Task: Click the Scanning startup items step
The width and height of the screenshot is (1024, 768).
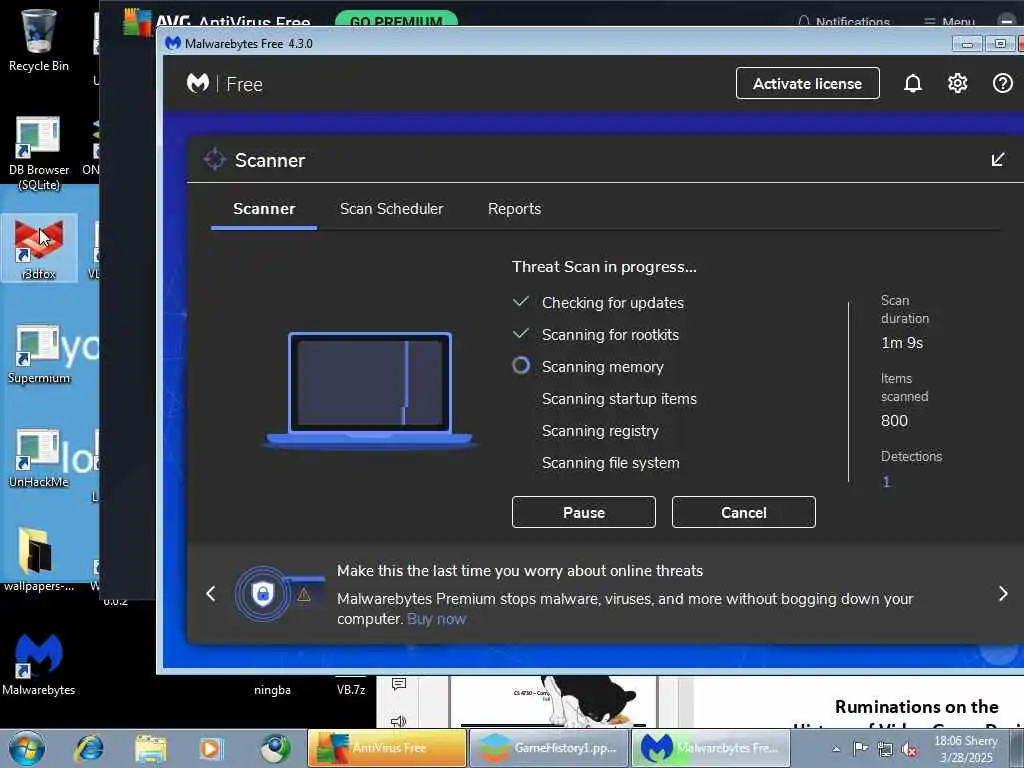Action: click(619, 399)
